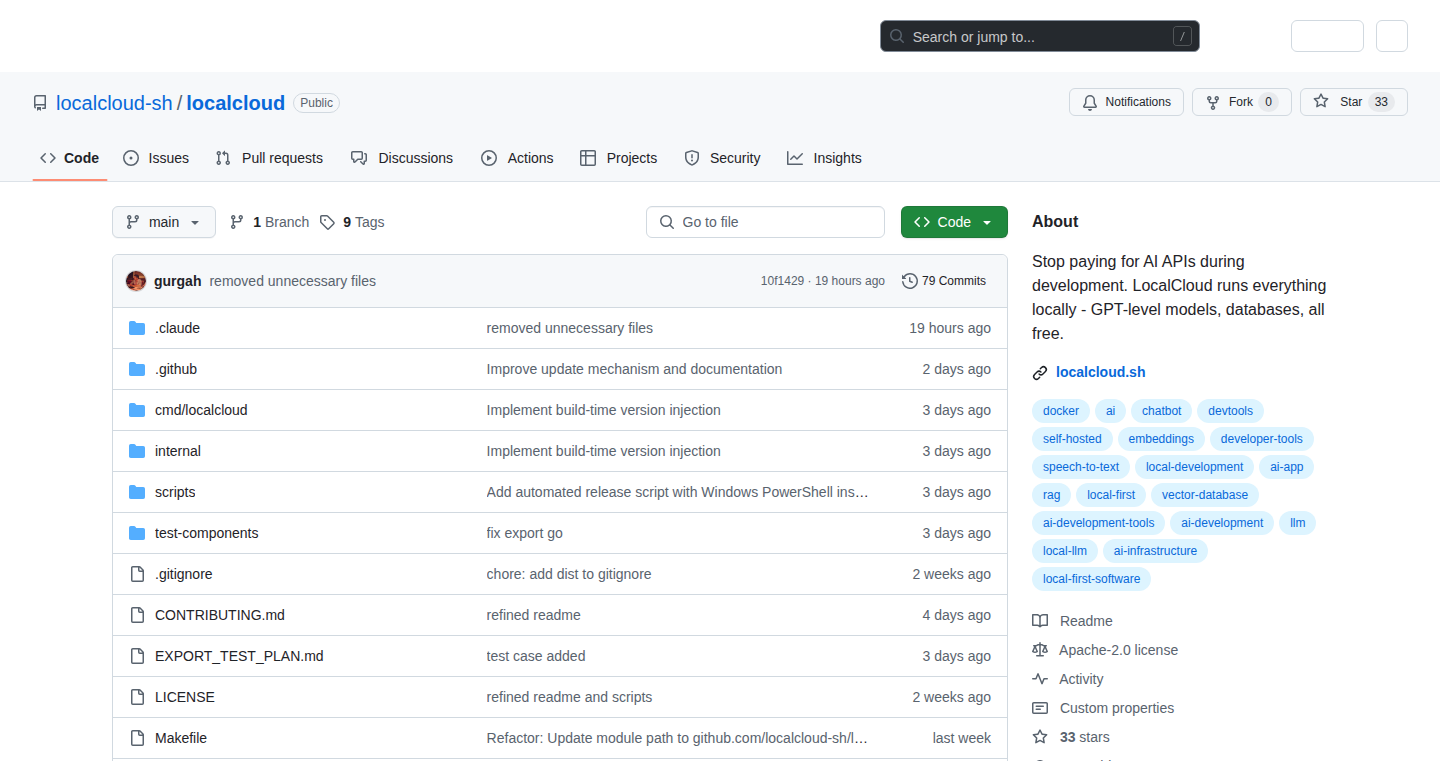This screenshot has height=761, width=1440.
Task: Open the test-components folder
Action: point(207,533)
